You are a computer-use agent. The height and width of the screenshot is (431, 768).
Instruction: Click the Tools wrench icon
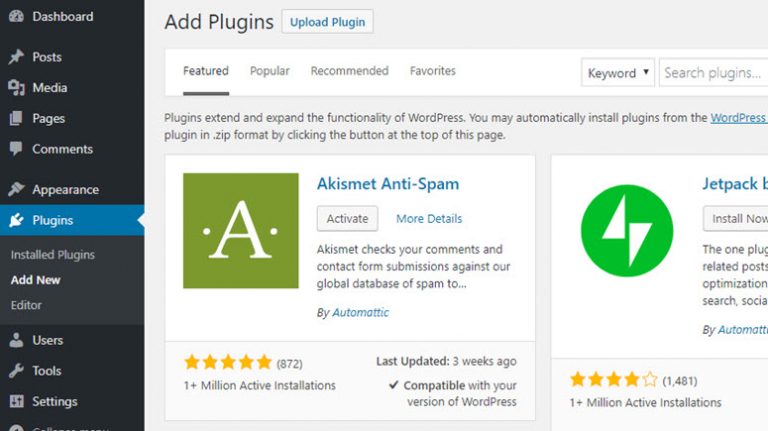[16, 371]
